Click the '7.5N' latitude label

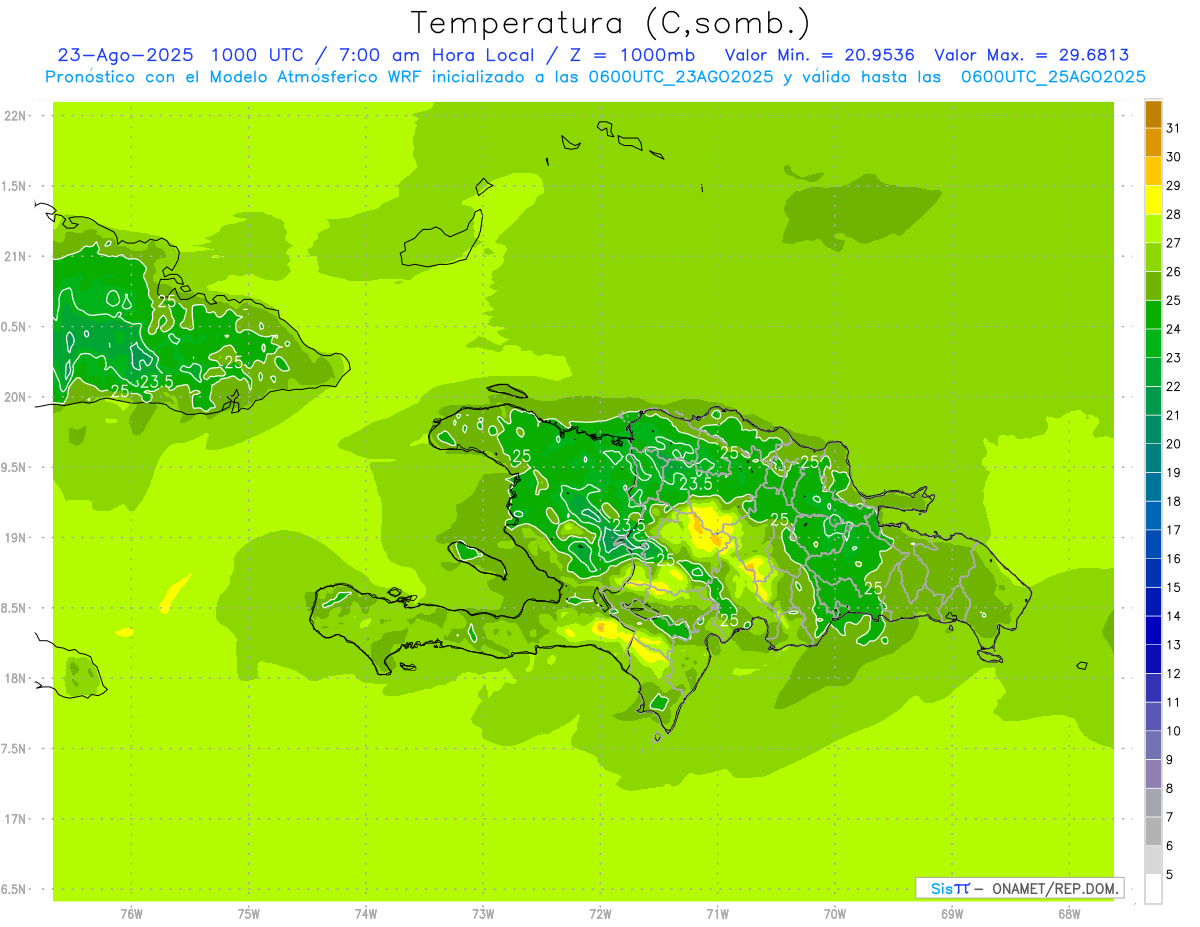pos(14,748)
